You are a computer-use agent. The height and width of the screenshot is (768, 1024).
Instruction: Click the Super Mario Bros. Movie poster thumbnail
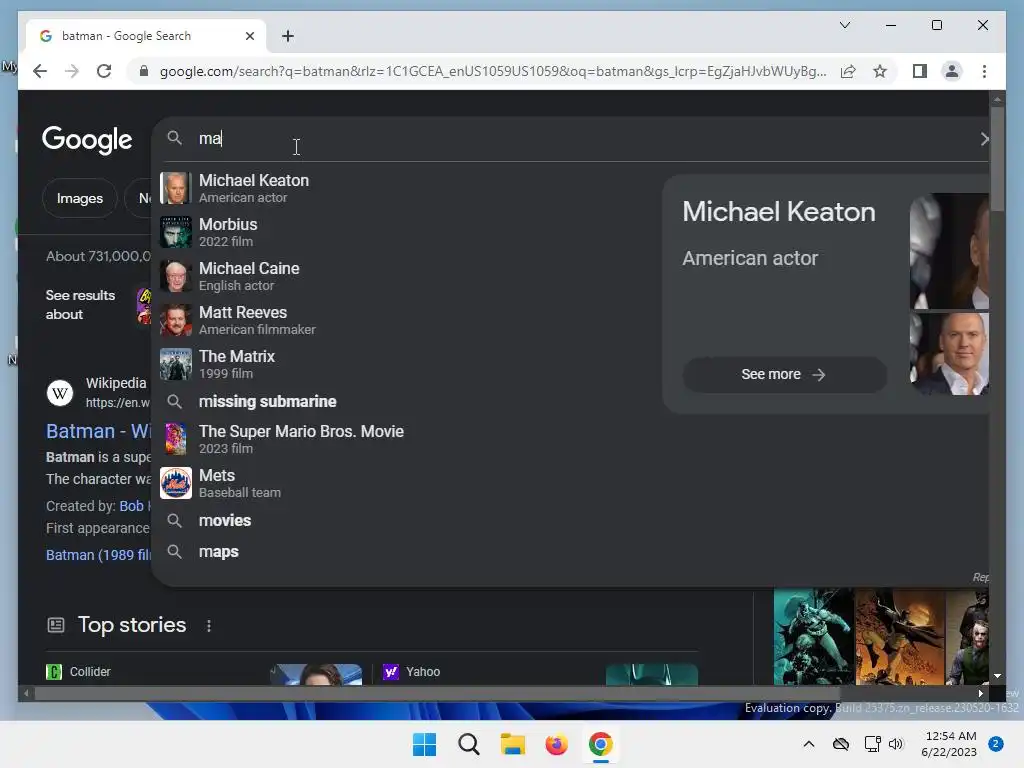(x=176, y=439)
